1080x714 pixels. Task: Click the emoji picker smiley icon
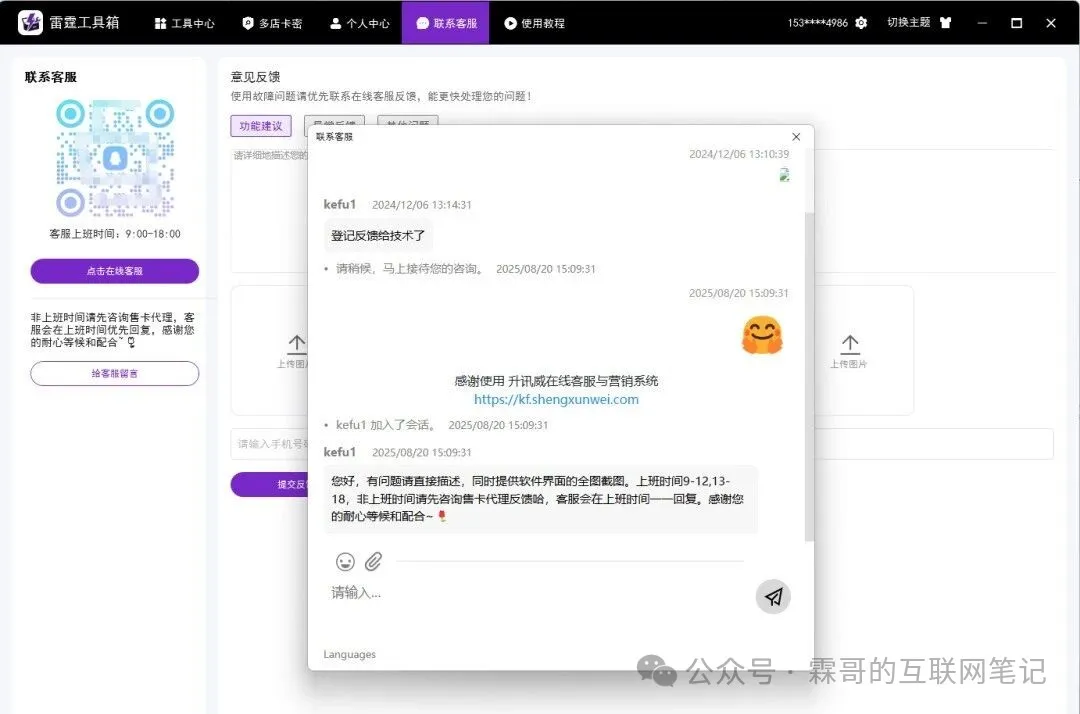point(345,561)
